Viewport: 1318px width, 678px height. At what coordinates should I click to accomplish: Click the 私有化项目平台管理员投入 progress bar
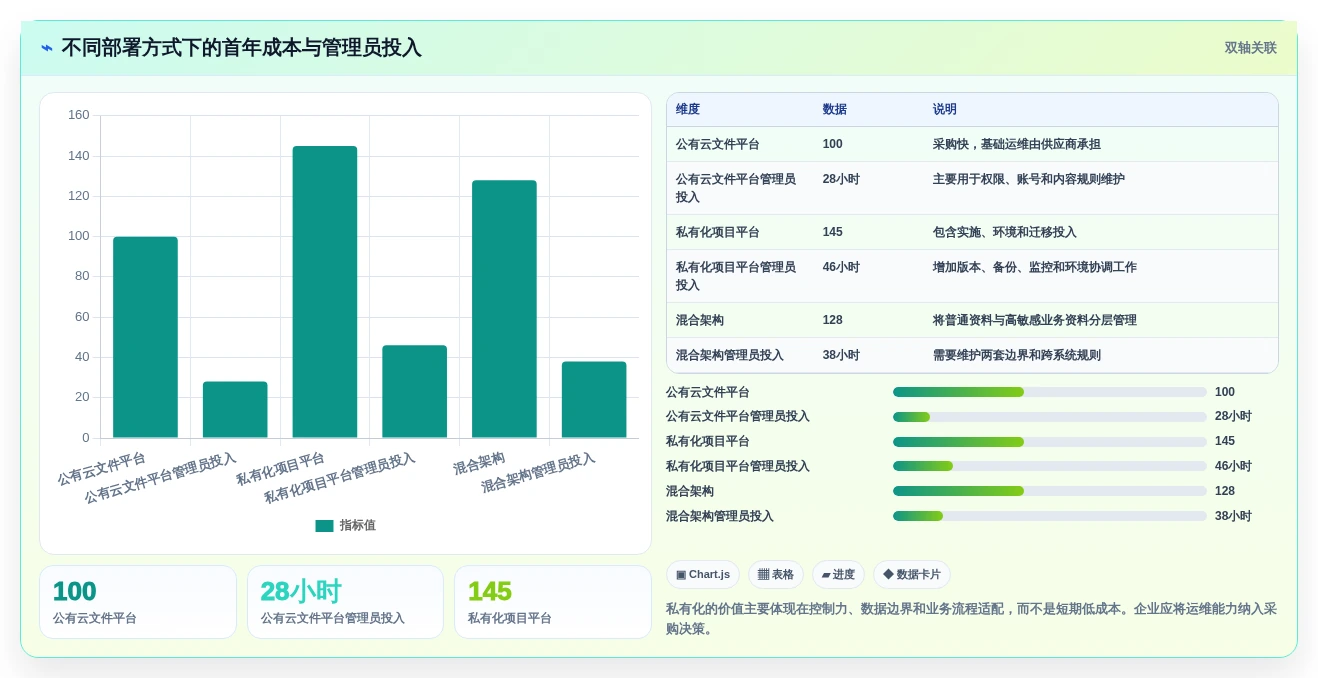1050,466
